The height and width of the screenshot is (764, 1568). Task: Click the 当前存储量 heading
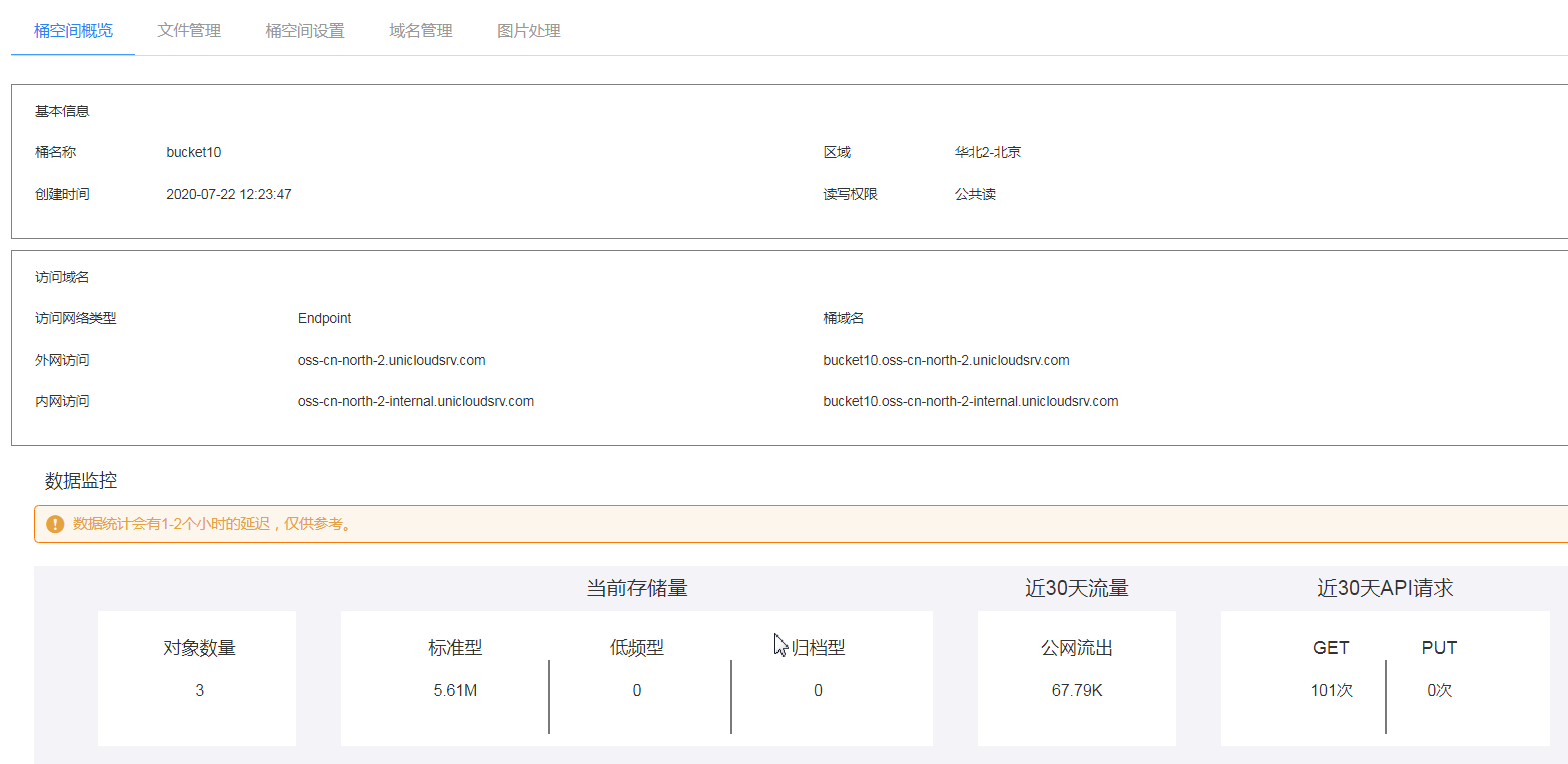tap(637, 588)
